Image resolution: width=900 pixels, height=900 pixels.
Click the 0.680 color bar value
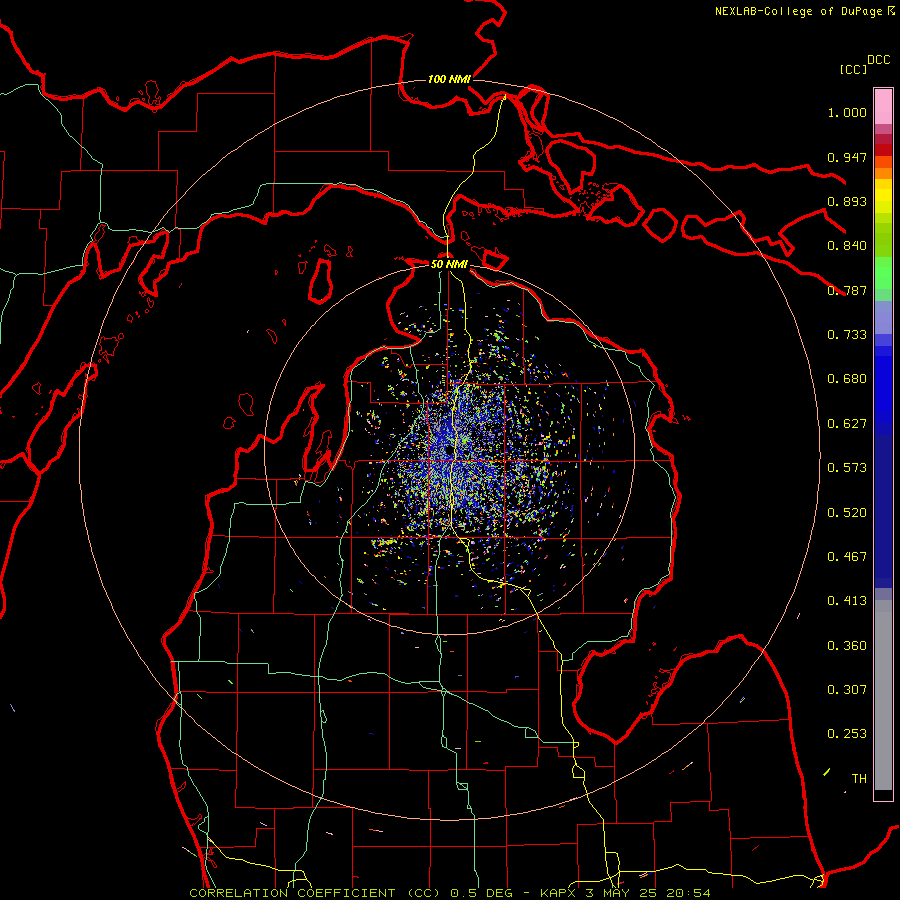pyautogui.click(x=847, y=378)
